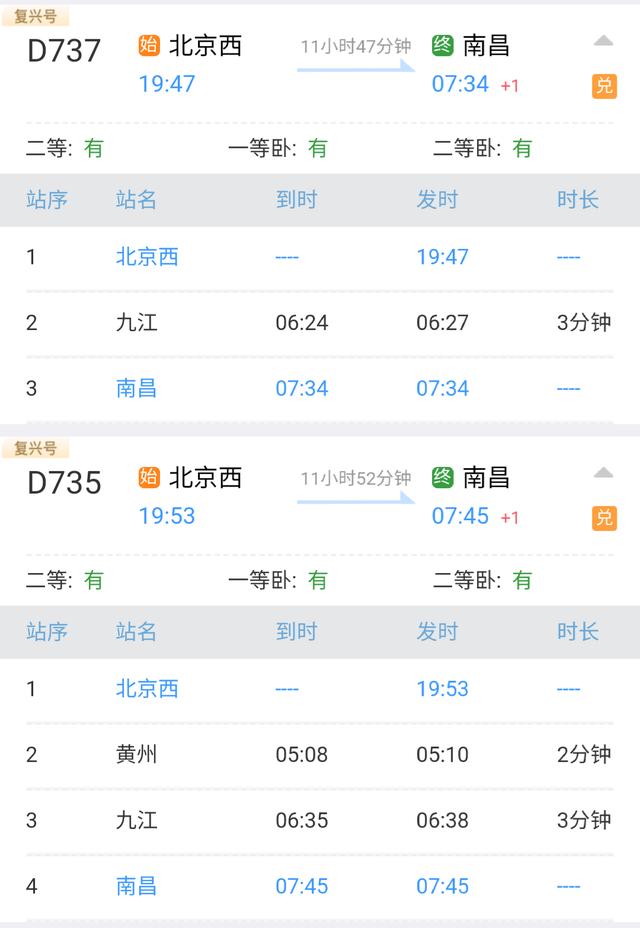Open 南昌 station in D735 stop list
This screenshot has height=928, width=640.
click(x=136, y=886)
